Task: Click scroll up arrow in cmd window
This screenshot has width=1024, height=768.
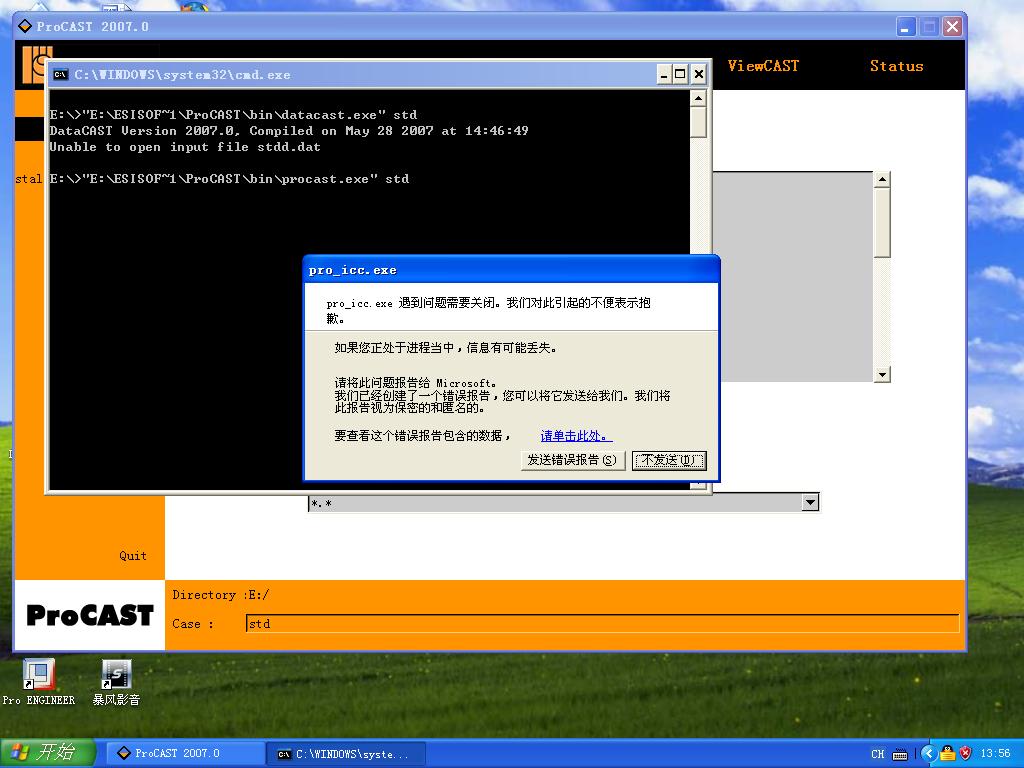Action: (698, 99)
